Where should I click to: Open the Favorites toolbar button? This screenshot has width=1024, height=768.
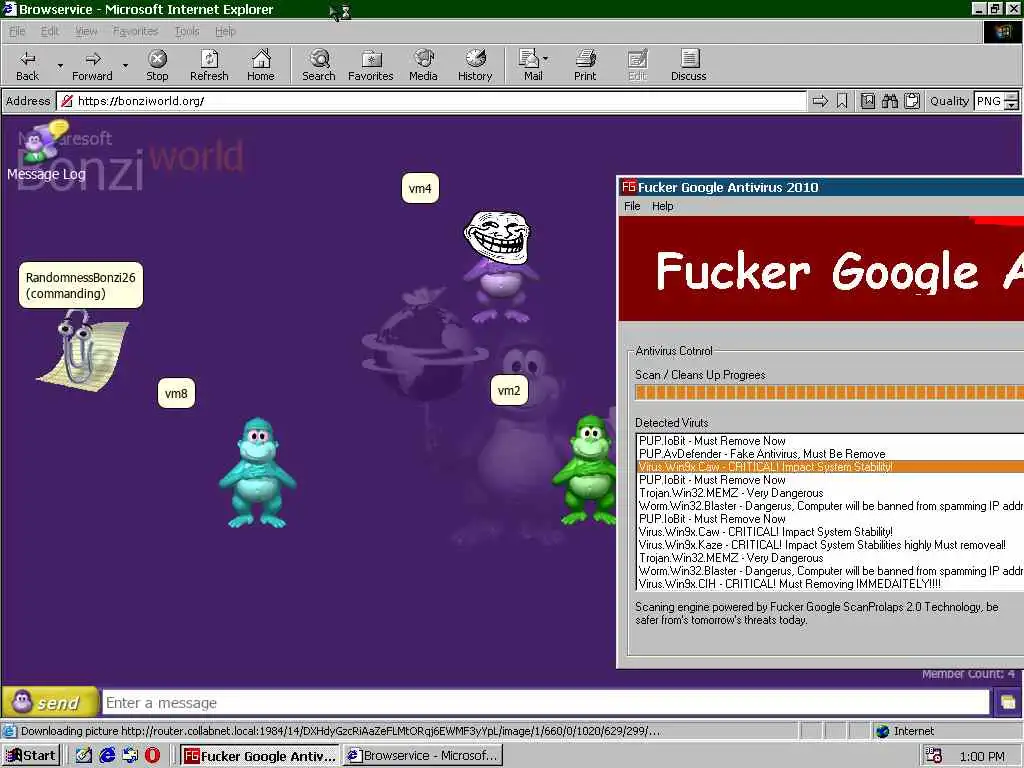[x=370, y=65]
